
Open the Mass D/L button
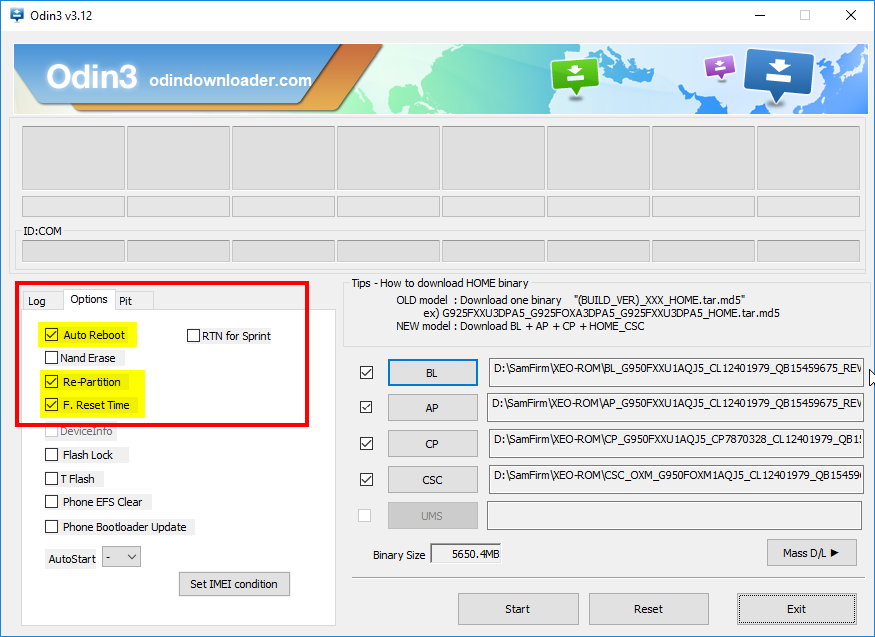pos(811,553)
